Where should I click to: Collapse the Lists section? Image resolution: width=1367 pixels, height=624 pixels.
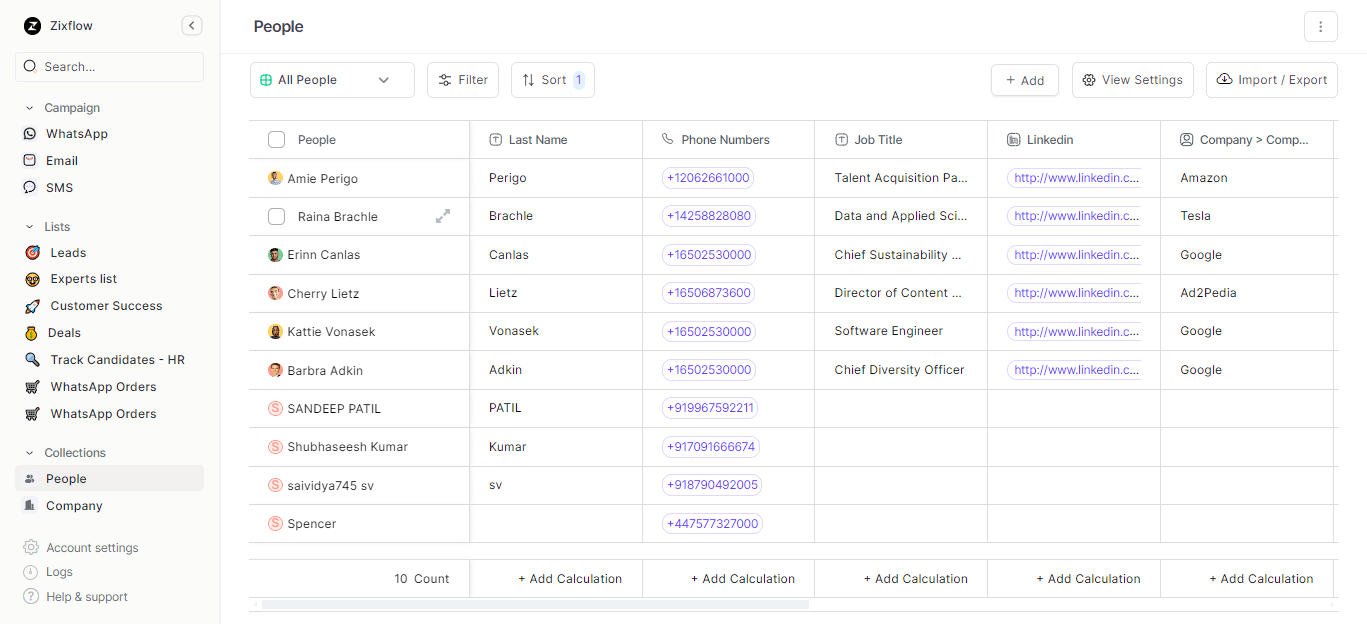pos(30,227)
